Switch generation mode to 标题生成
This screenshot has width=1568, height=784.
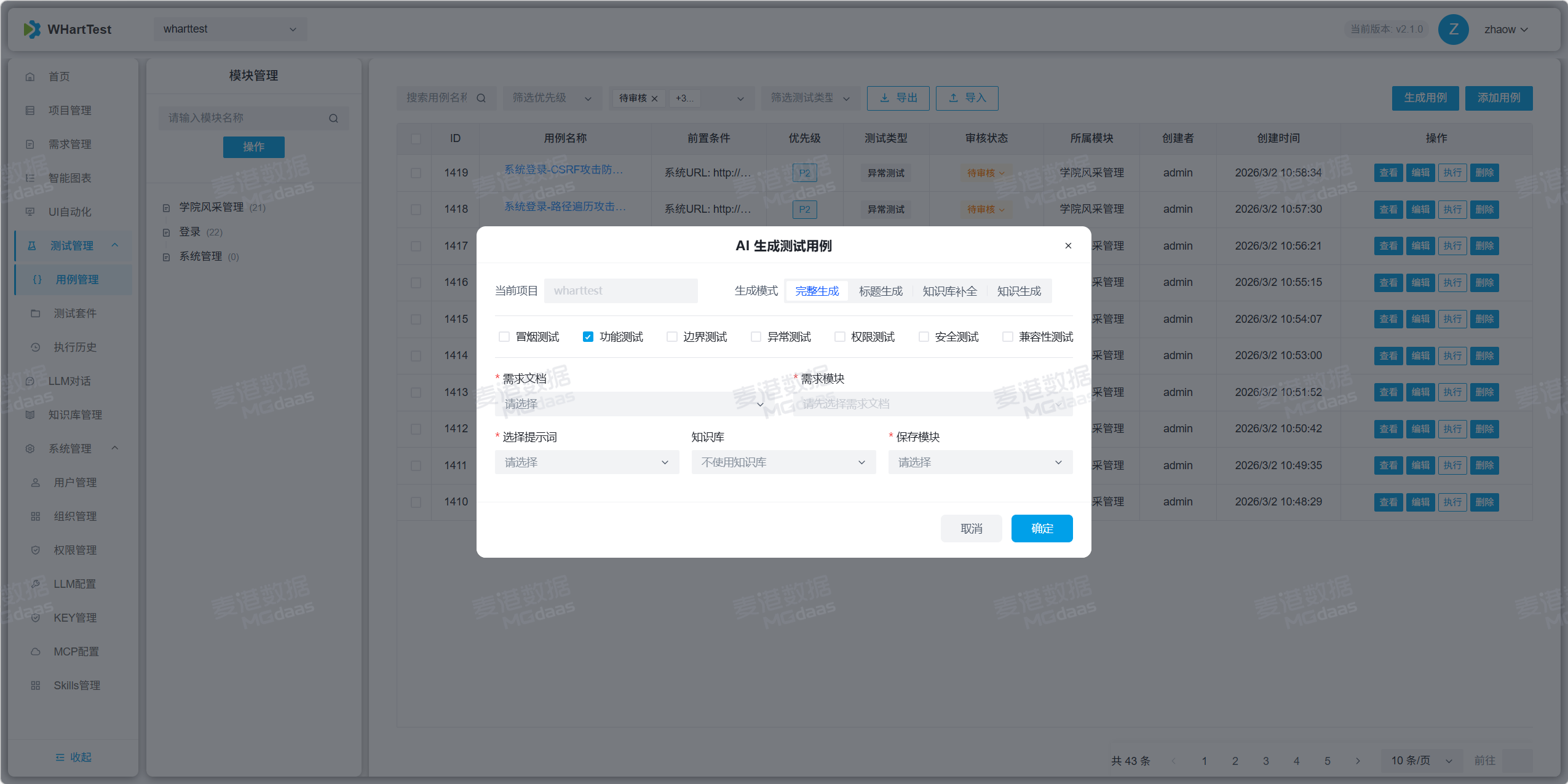pyautogui.click(x=881, y=291)
